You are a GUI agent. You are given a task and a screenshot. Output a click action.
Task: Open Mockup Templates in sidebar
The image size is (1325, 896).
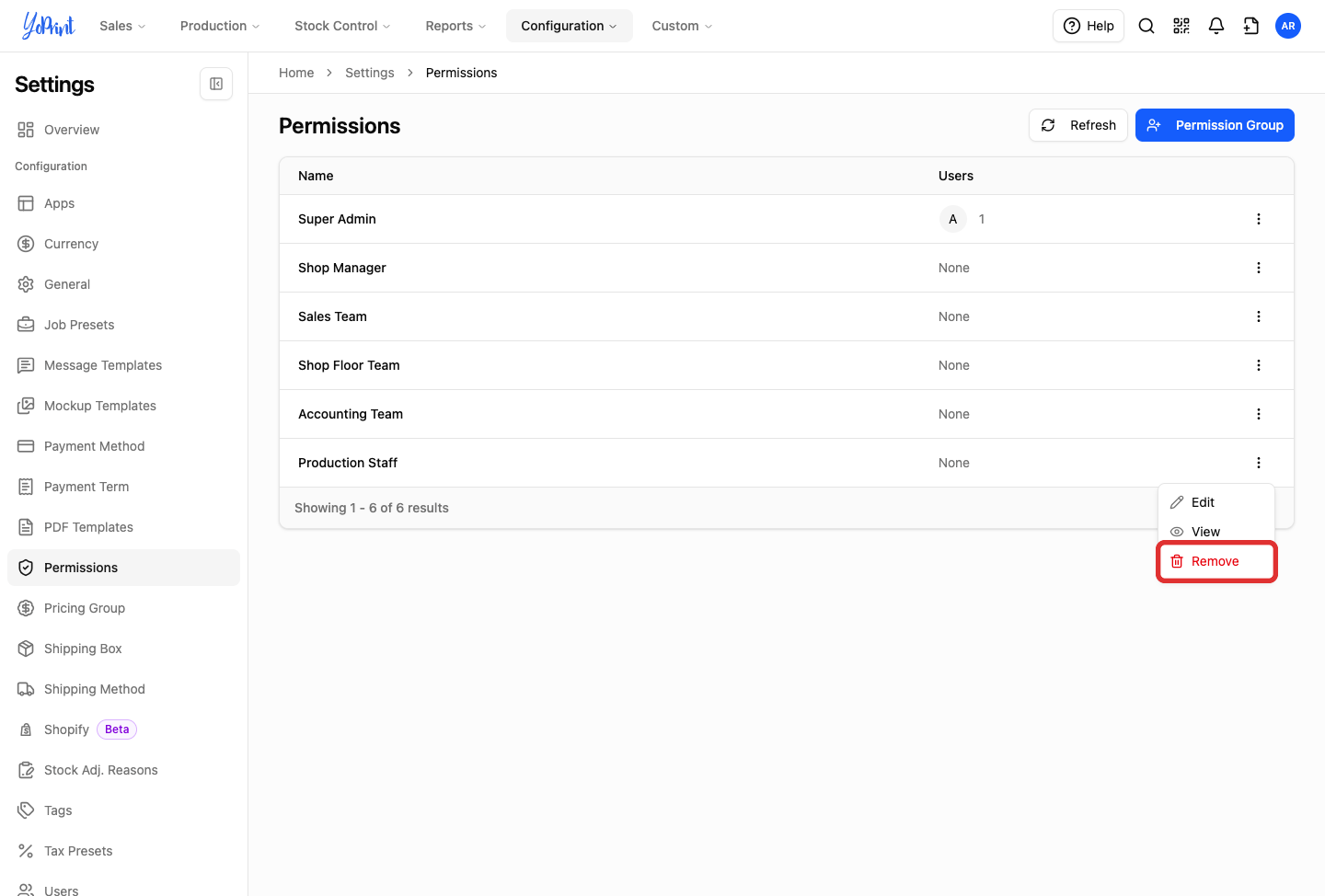(123, 406)
